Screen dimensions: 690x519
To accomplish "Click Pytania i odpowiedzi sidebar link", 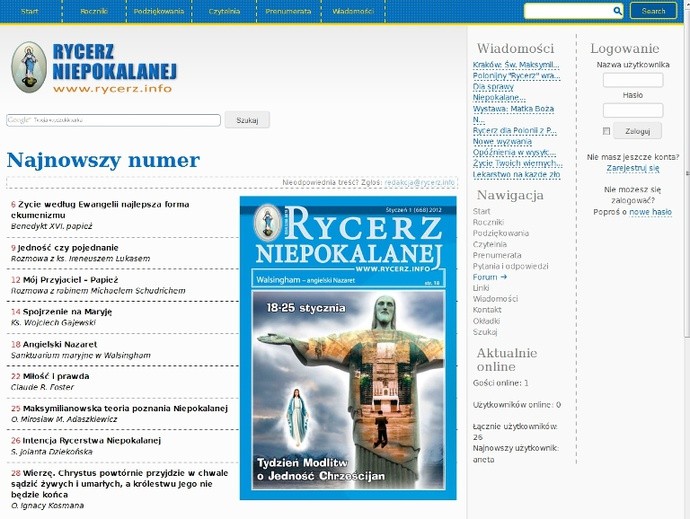I will coord(510,266).
